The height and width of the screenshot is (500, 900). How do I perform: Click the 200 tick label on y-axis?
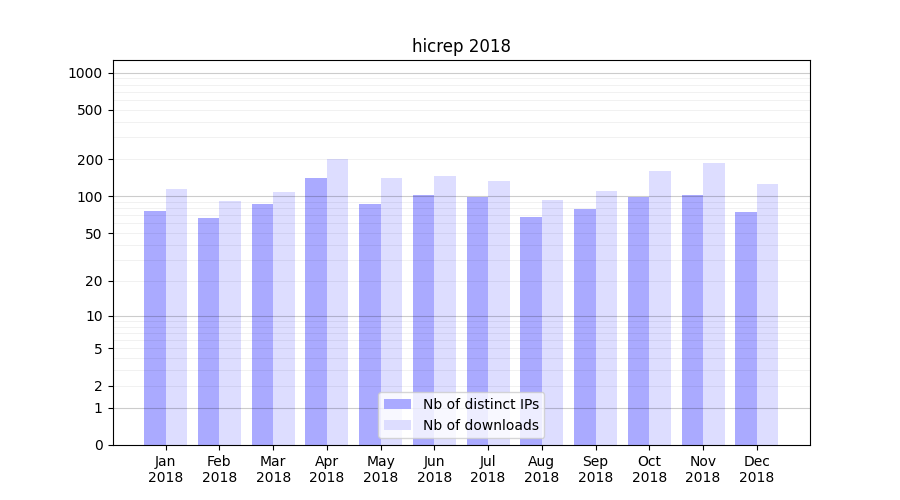coord(91,160)
